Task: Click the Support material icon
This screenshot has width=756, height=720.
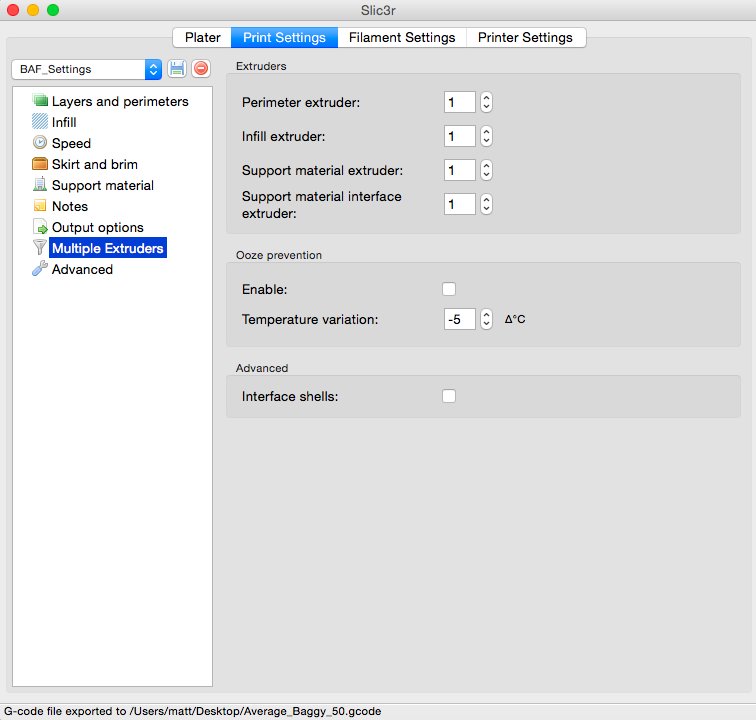Action: [x=40, y=185]
